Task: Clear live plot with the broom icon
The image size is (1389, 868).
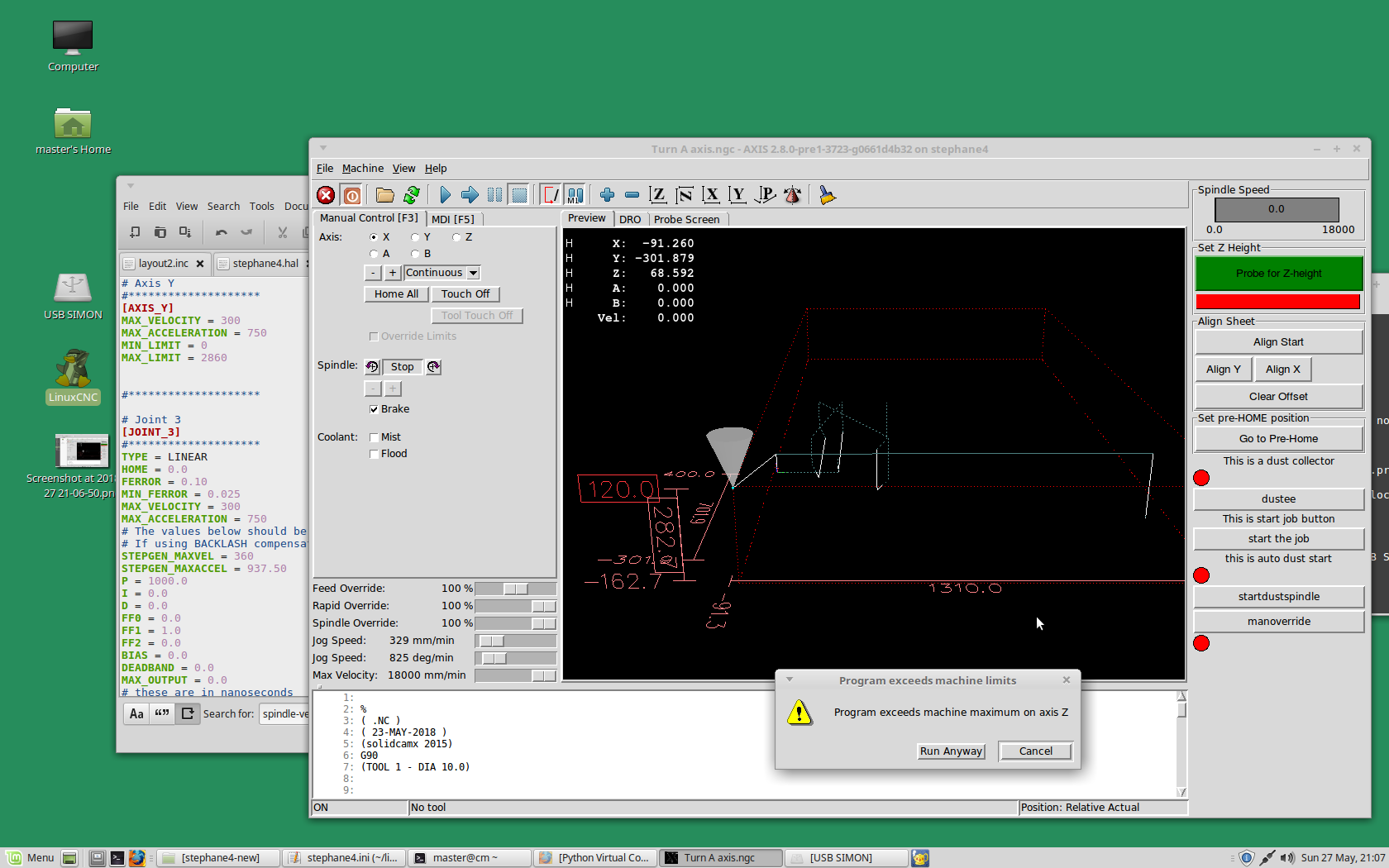Action: (x=827, y=195)
